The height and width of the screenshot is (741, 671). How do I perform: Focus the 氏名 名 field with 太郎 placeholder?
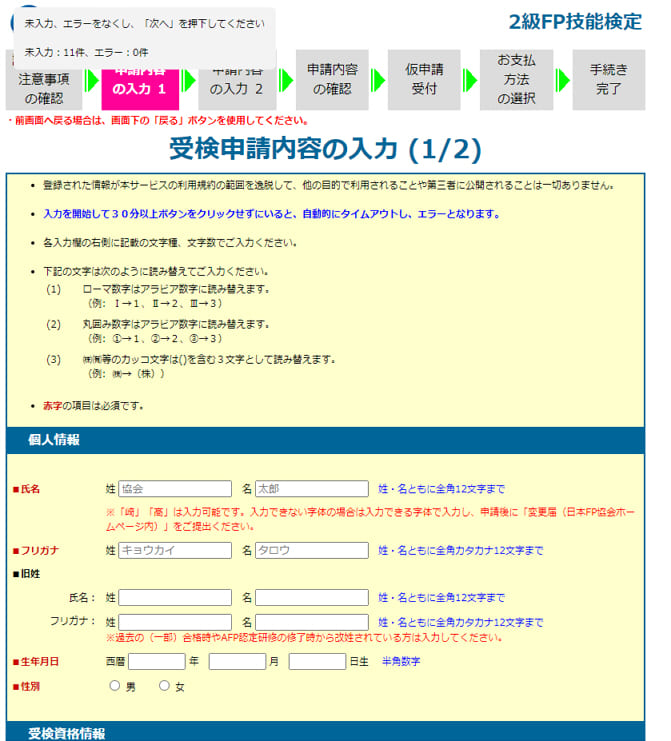click(x=311, y=489)
